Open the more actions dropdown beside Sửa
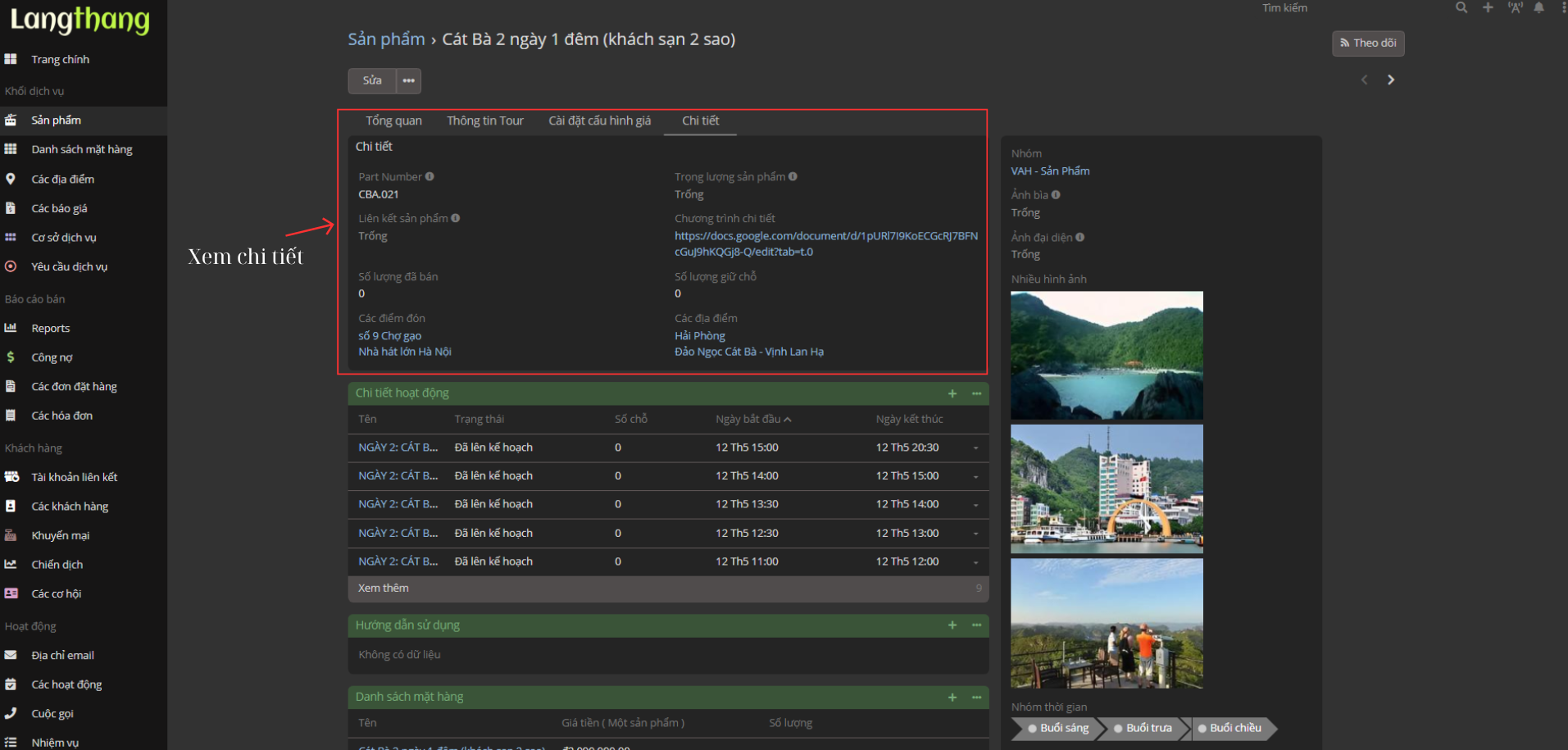The image size is (1568, 750). coord(408,80)
